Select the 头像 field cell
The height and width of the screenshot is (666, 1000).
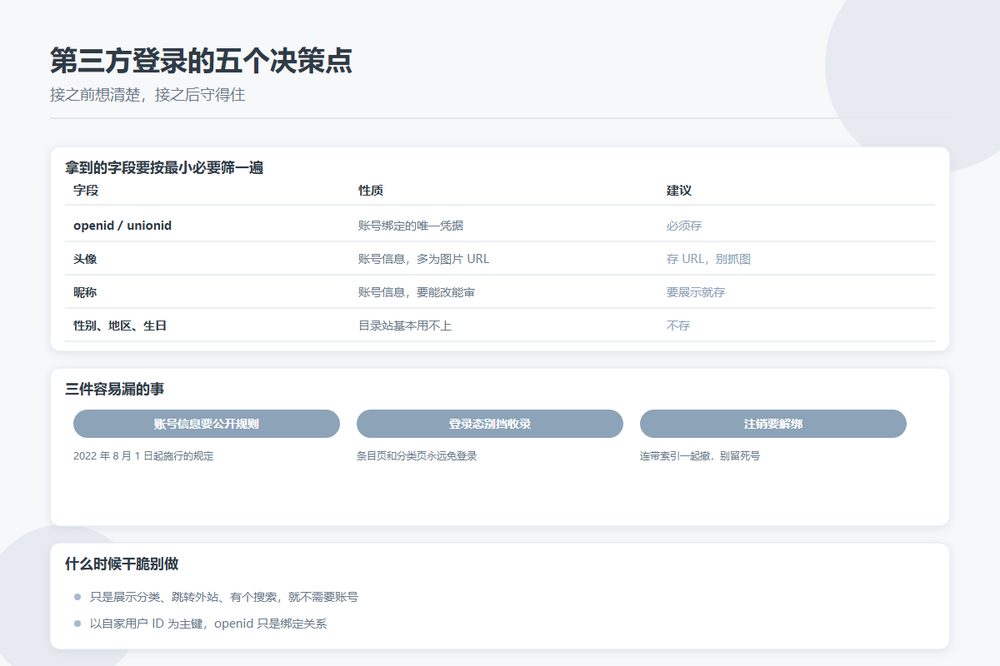pyautogui.click(x=85, y=258)
